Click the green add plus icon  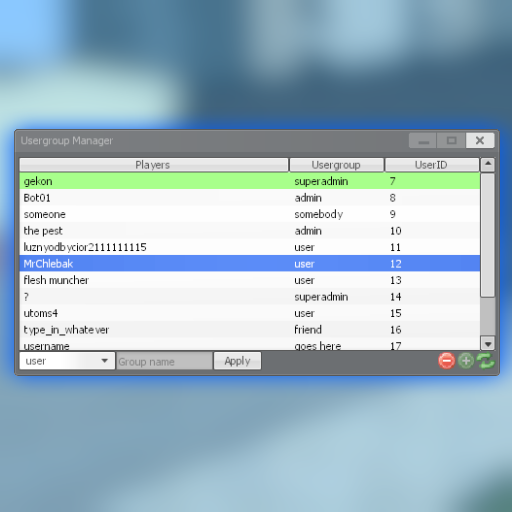[466, 361]
